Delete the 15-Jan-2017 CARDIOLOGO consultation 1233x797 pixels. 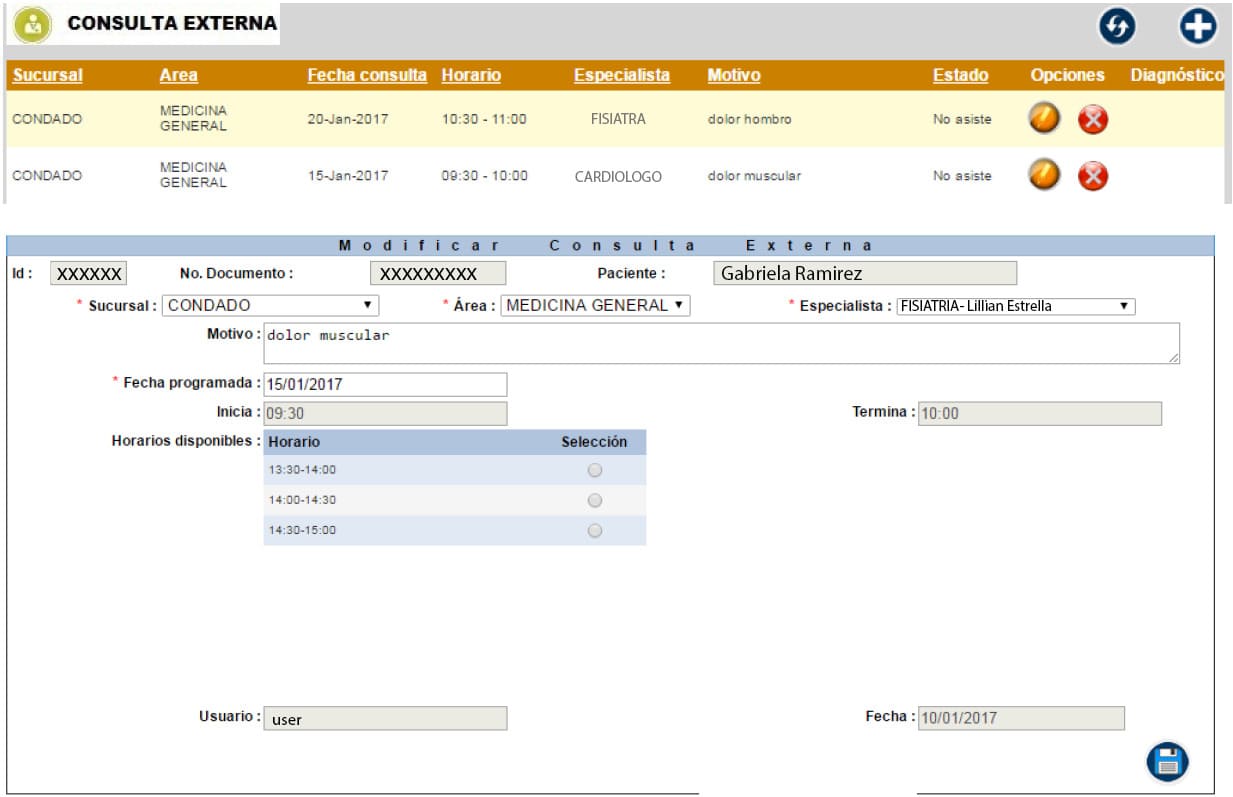(x=1093, y=177)
